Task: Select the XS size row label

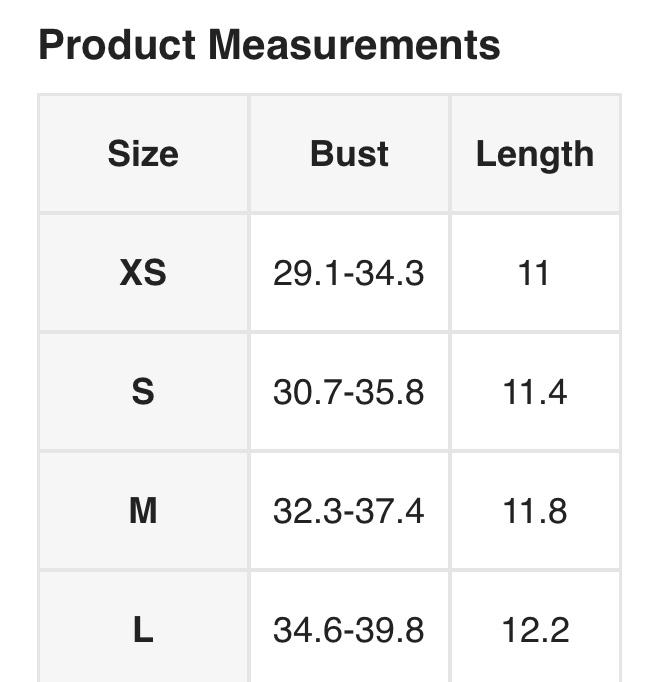Action: tap(143, 273)
